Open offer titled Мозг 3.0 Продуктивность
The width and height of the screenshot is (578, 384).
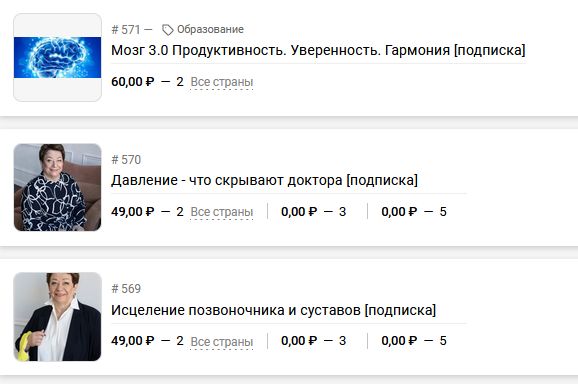coord(318,50)
